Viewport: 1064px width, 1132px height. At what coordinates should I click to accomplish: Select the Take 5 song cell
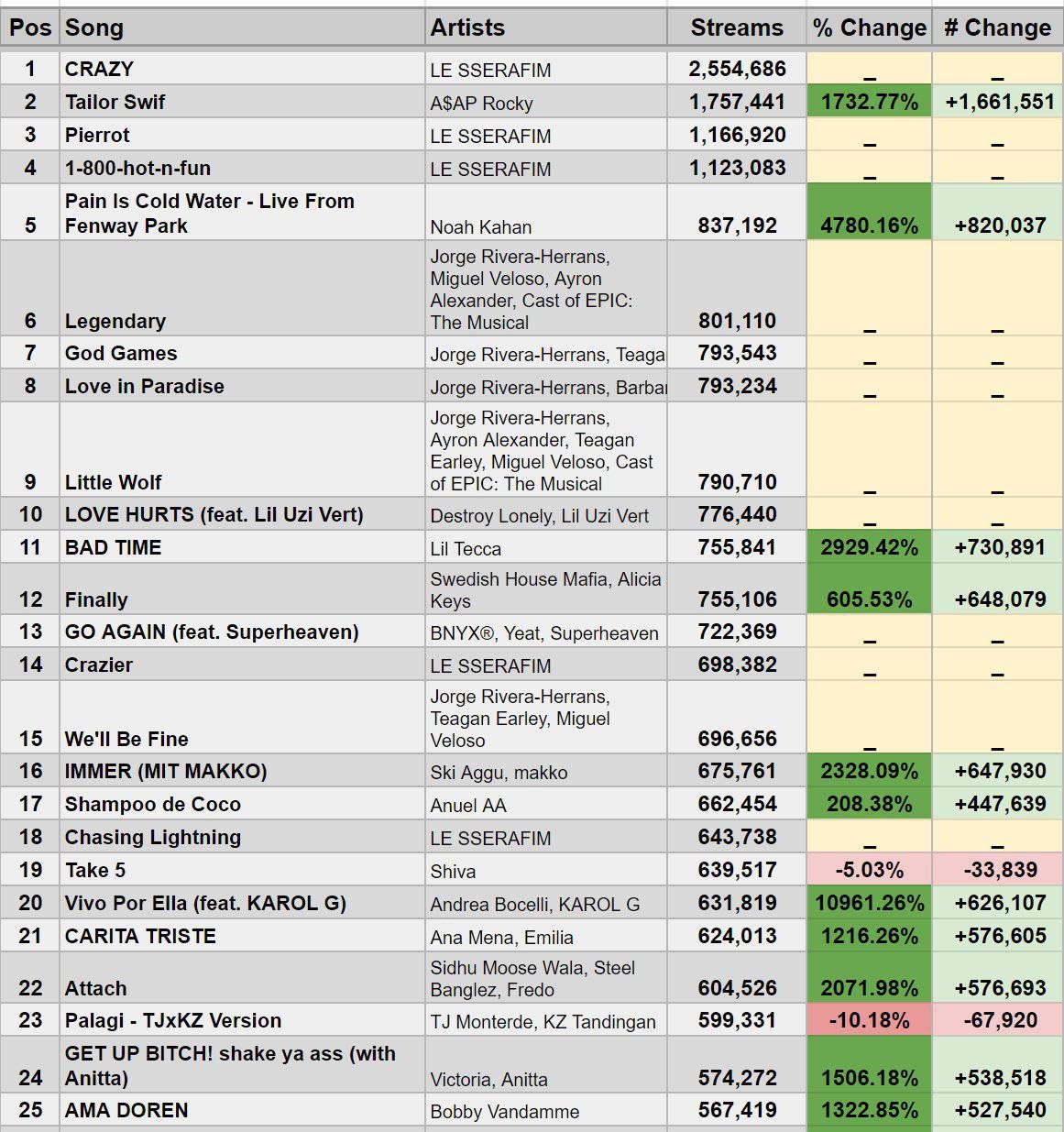point(242,870)
